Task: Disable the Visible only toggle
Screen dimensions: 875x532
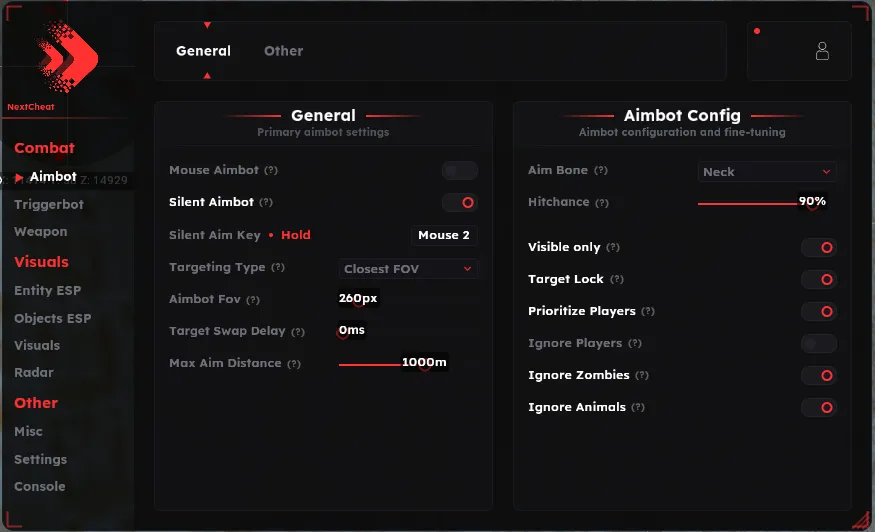Action: coord(819,247)
